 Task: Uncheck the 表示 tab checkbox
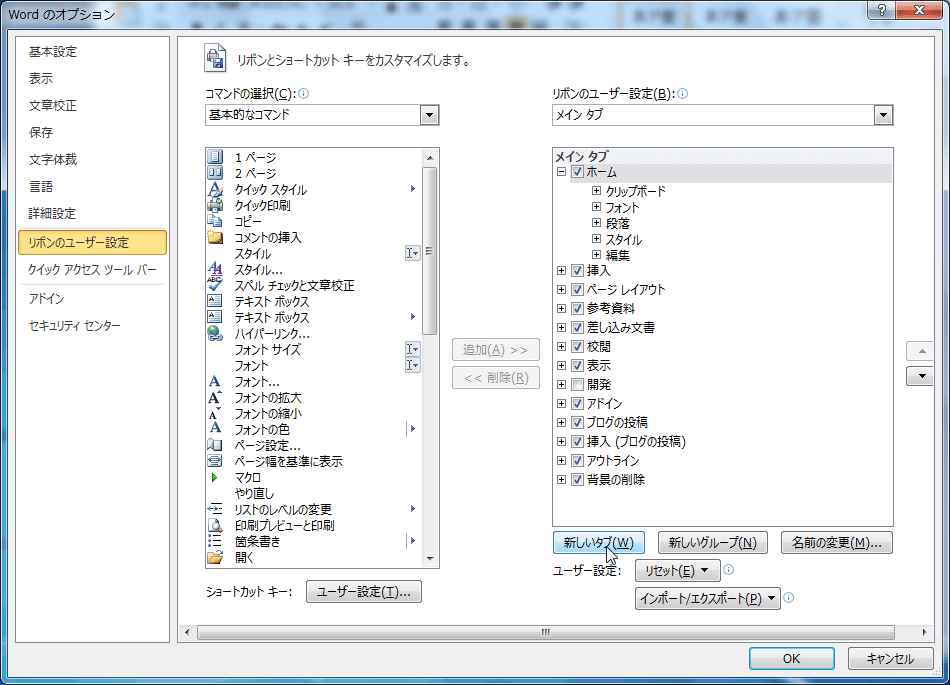(577, 365)
